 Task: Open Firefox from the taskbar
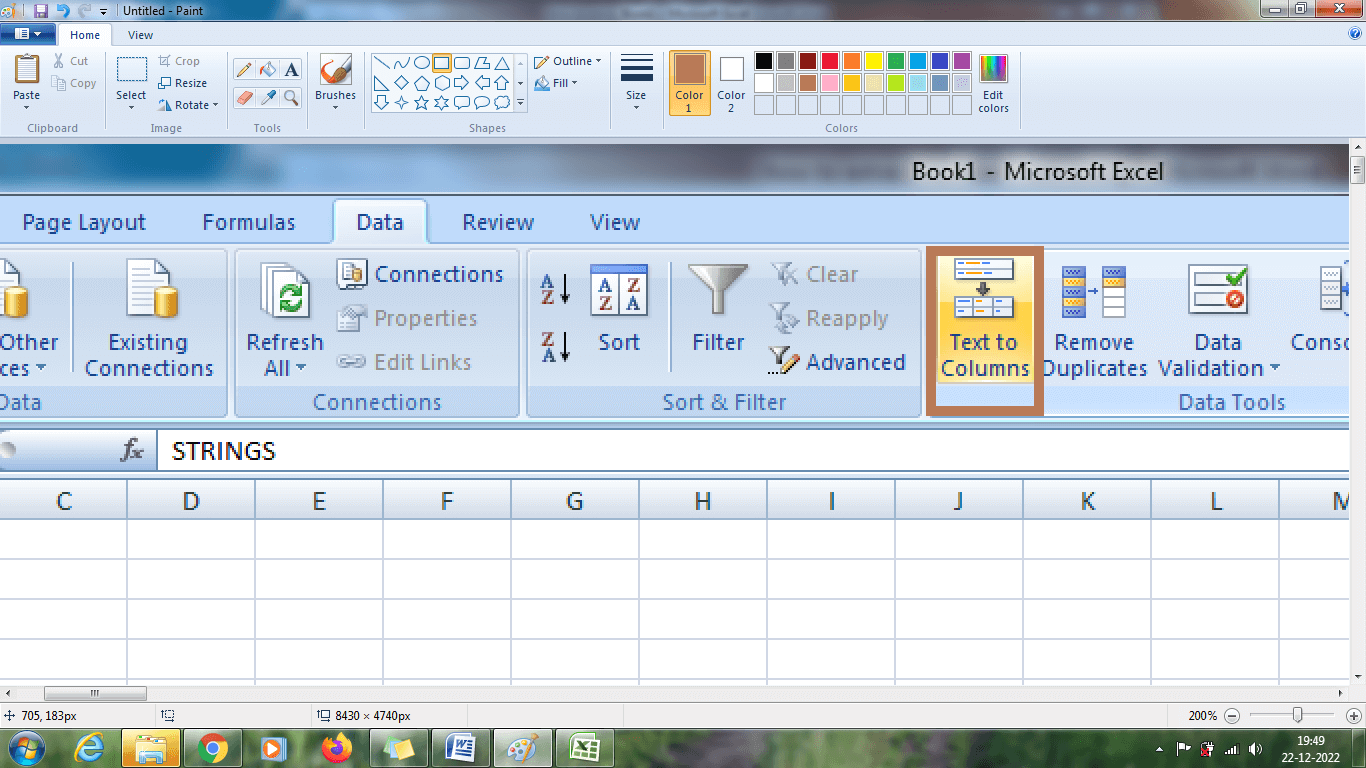pyautogui.click(x=337, y=748)
